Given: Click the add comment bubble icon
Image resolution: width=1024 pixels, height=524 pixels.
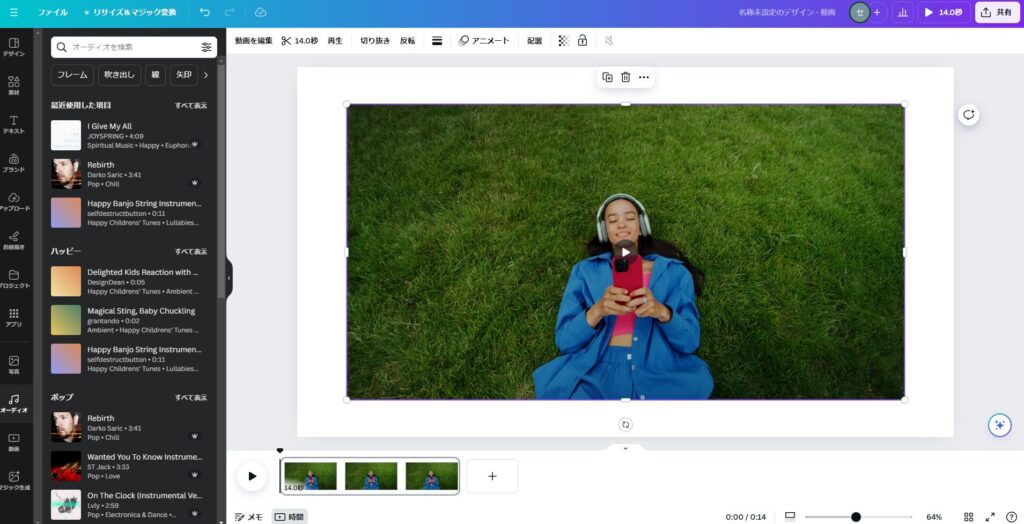Looking at the screenshot, I should pyautogui.click(x=968, y=115).
